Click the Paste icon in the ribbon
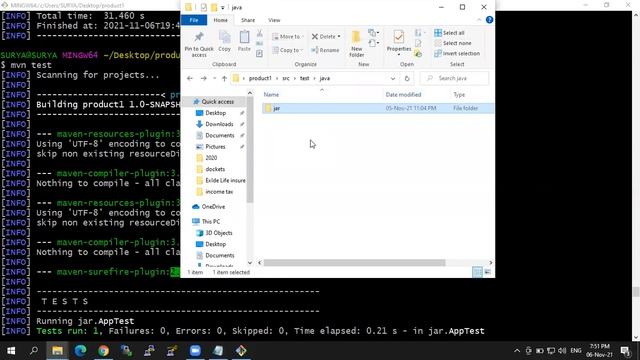The image size is (640, 360). click(244, 37)
